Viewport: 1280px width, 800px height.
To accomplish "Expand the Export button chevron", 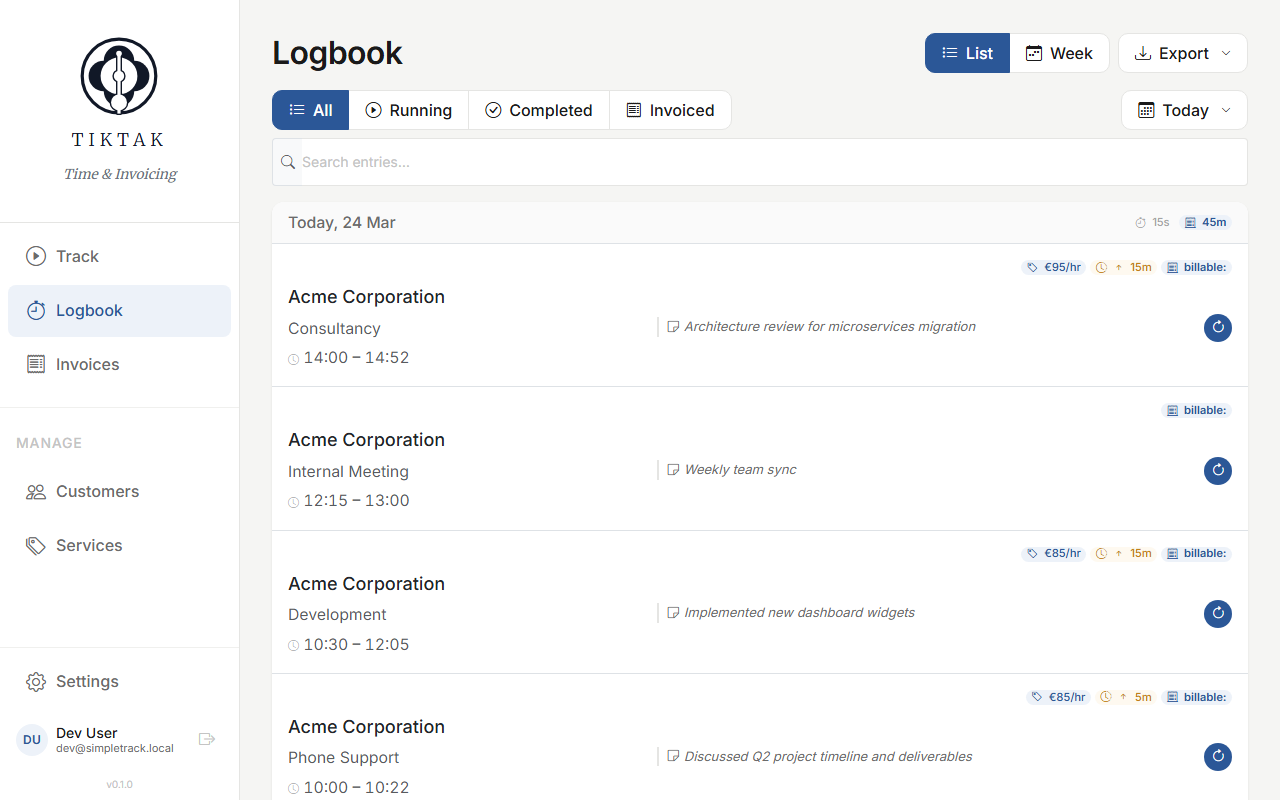I will click(x=1224, y=53).
